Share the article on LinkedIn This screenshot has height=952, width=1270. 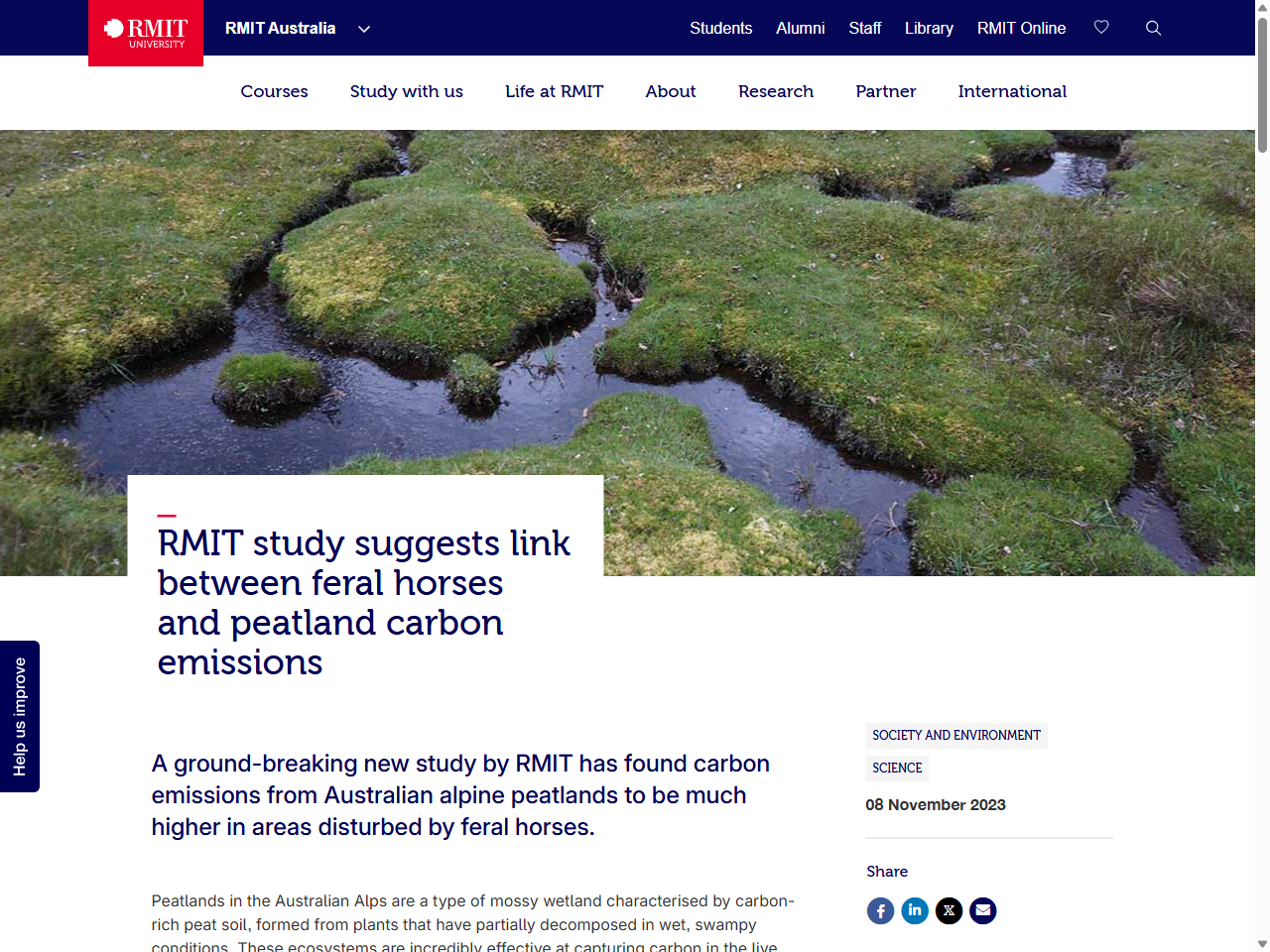[915, 910]
